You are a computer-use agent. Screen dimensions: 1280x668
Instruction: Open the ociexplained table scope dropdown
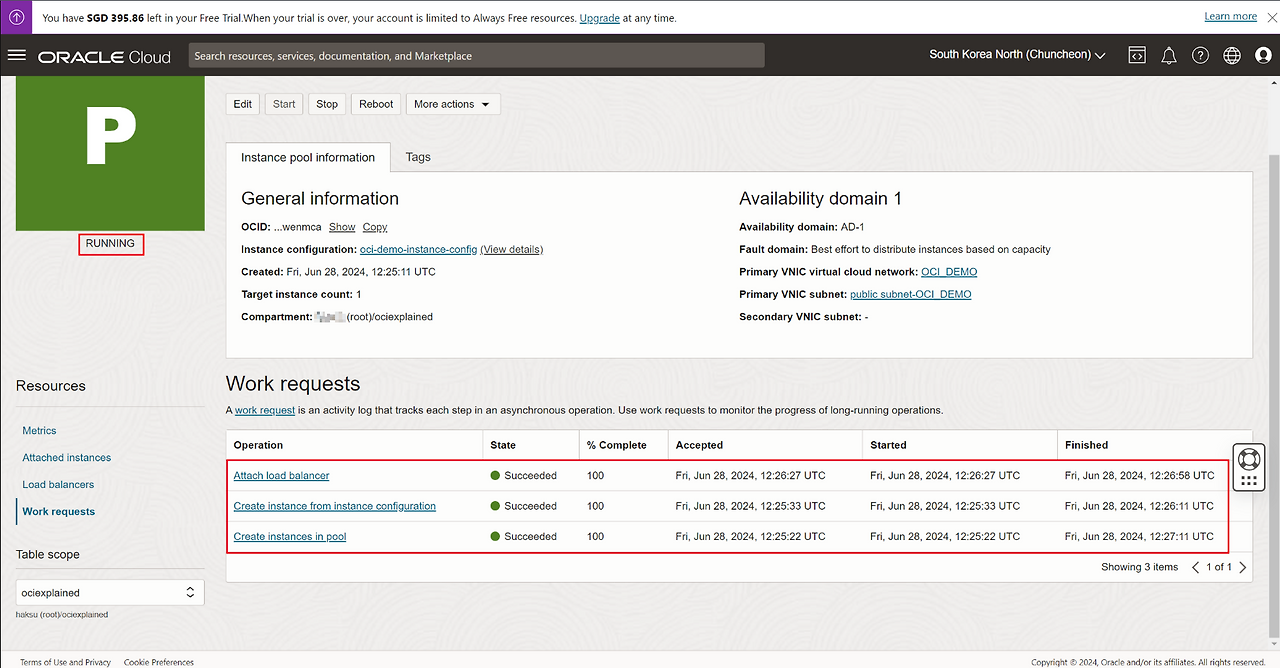point(109,593)
